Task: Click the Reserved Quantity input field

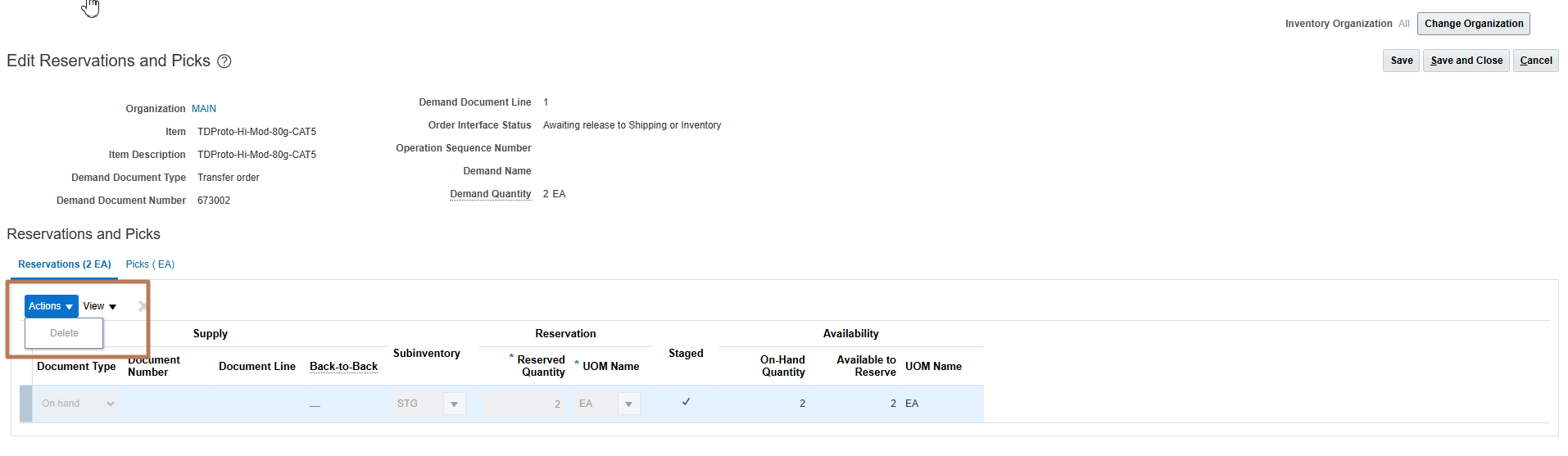Action: [523, 404]
